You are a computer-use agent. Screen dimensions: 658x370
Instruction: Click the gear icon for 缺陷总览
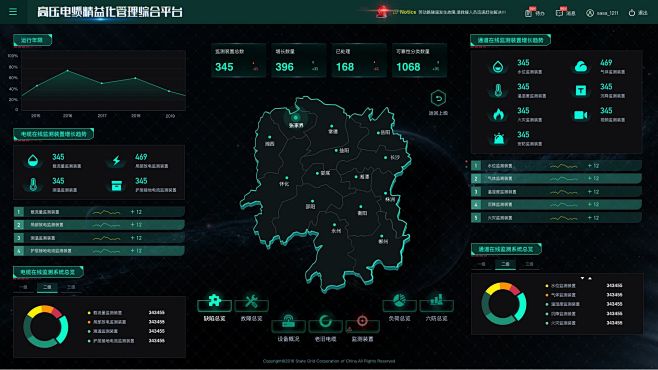click(214, 301)
